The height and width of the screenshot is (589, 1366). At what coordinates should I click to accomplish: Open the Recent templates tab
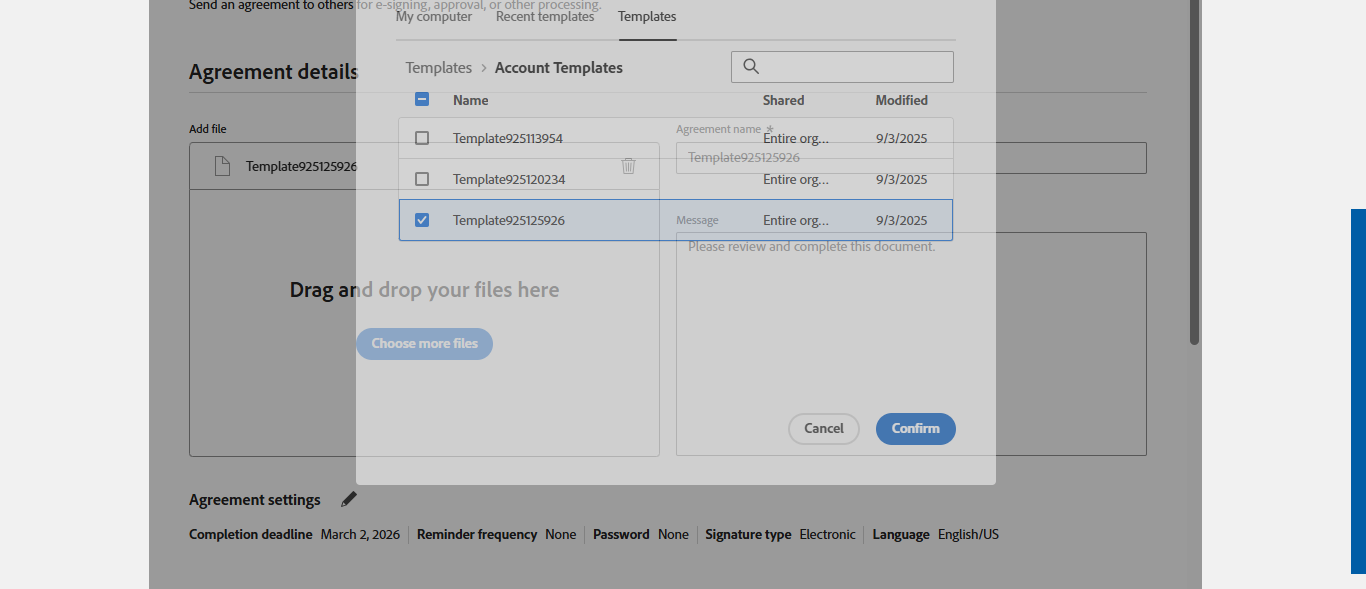coord(545,17)
